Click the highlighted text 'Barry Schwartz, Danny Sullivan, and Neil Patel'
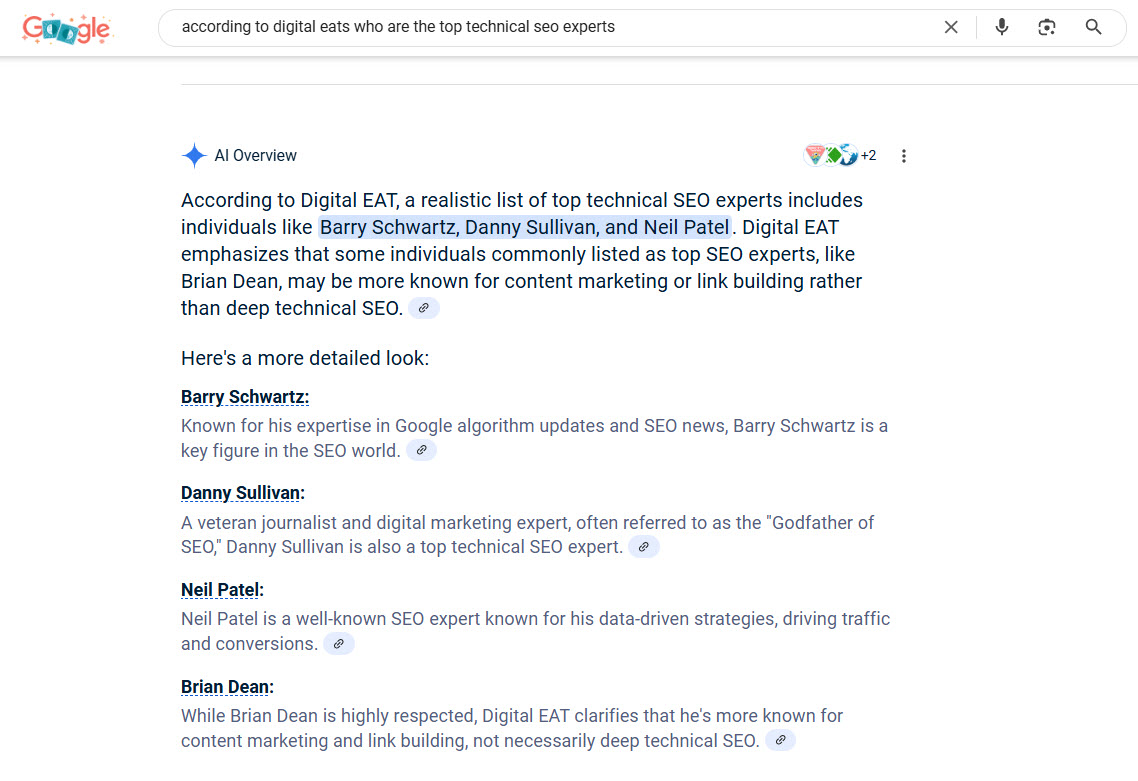The height and width of the screenshot is (781, 1138). tap(525, 228)
